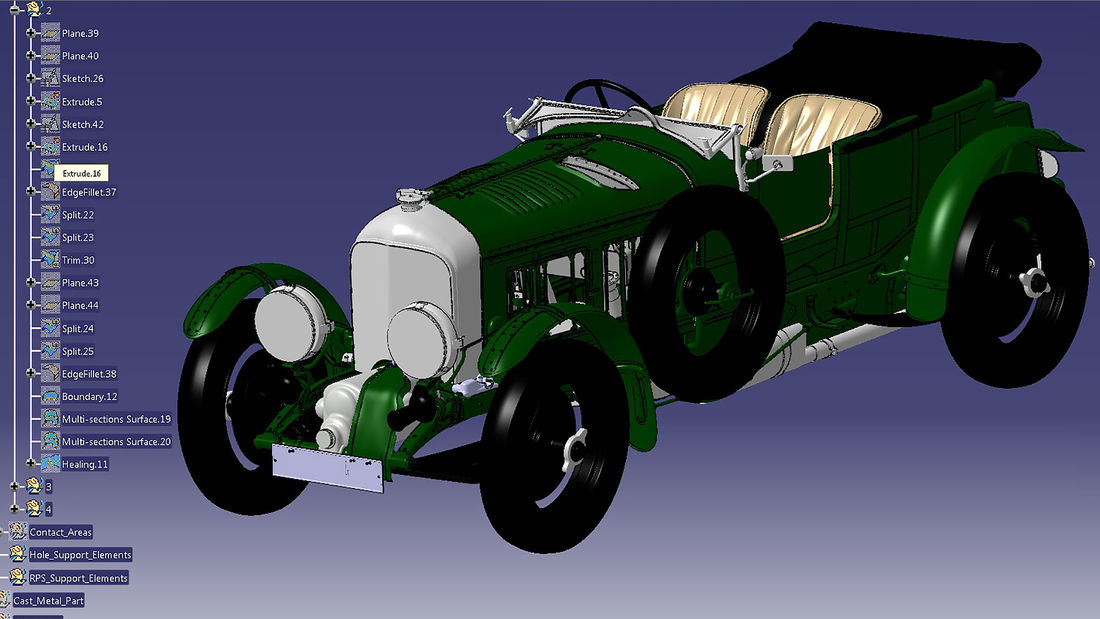Click the Sketch.26 icon in the tree

[x=50, y=78]
